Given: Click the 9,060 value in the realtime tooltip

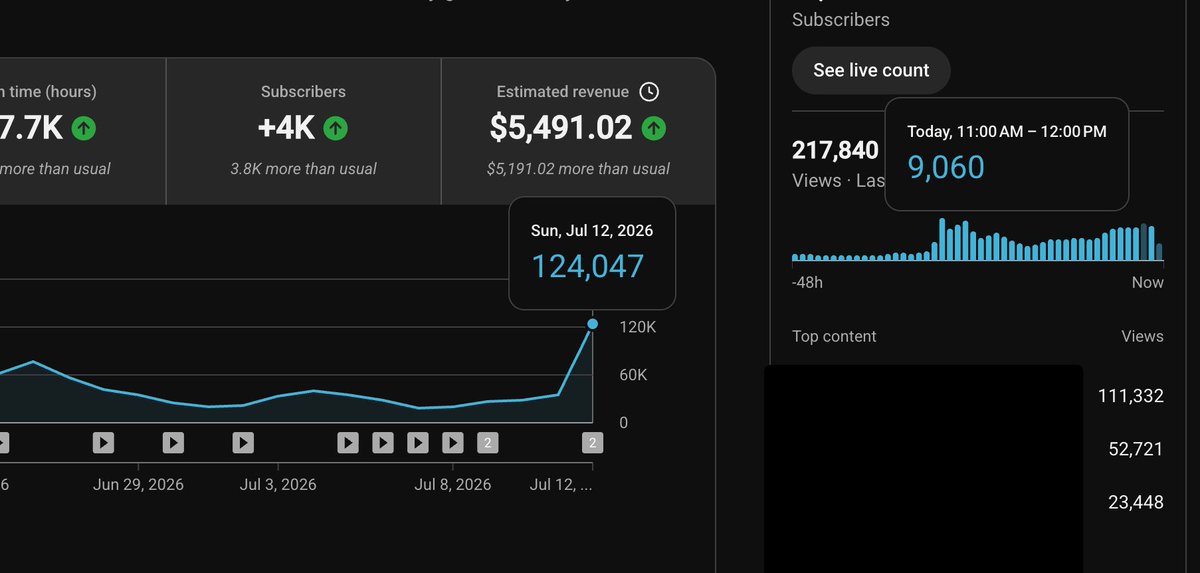Looking at the screenshot, I should 946,167.
